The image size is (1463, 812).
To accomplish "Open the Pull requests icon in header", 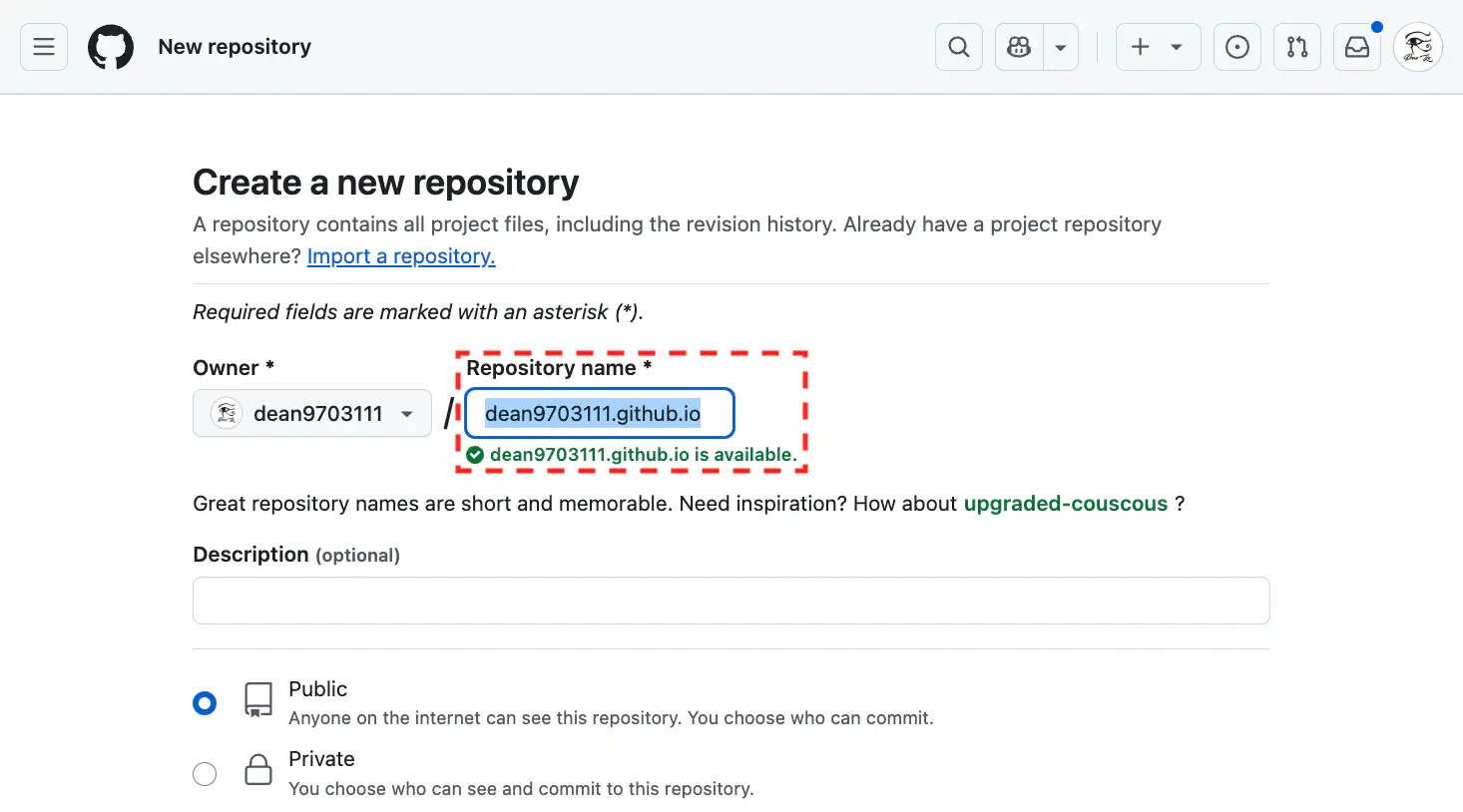I will (1297, 47).
